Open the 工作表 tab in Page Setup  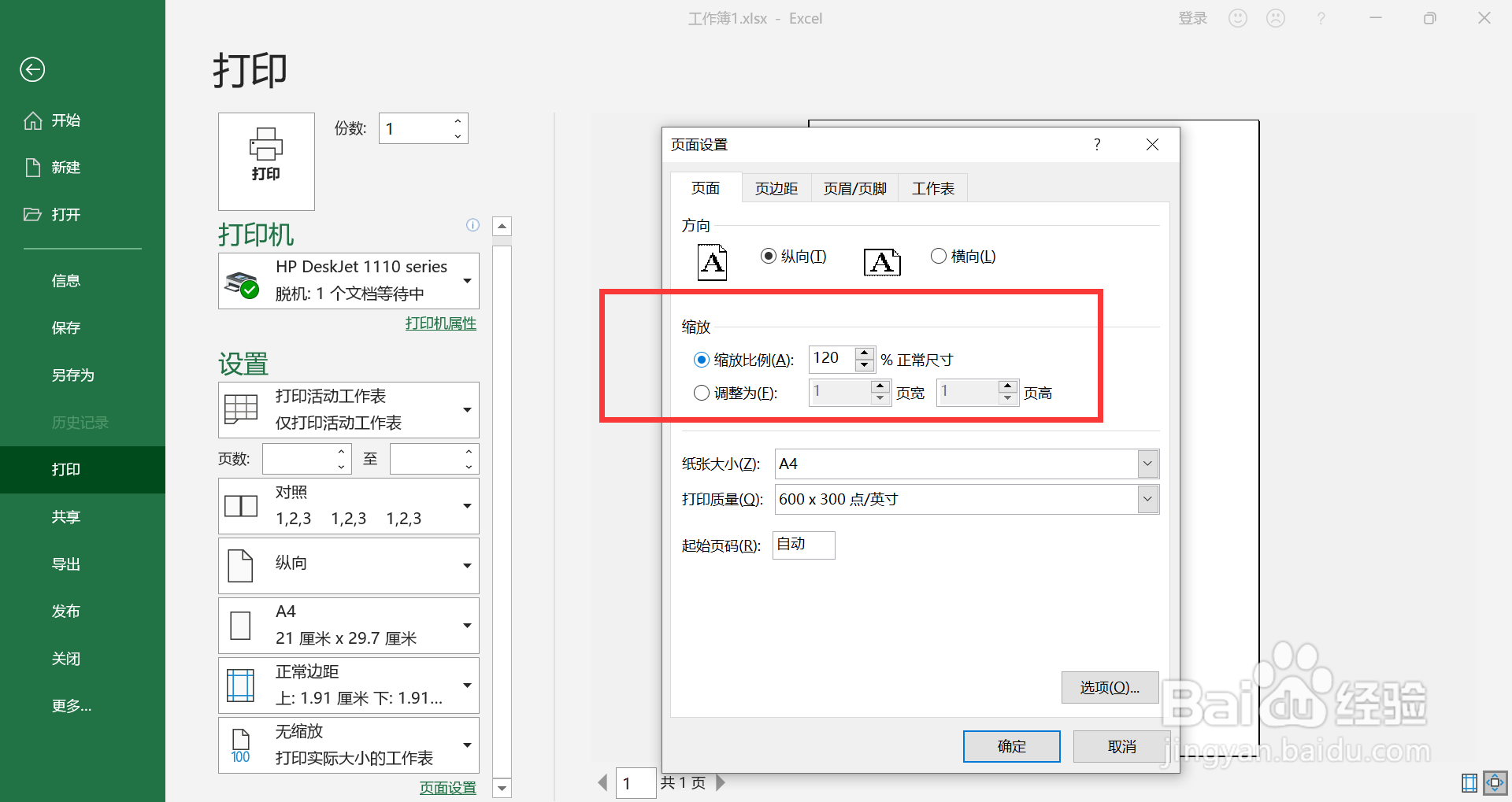932,187
